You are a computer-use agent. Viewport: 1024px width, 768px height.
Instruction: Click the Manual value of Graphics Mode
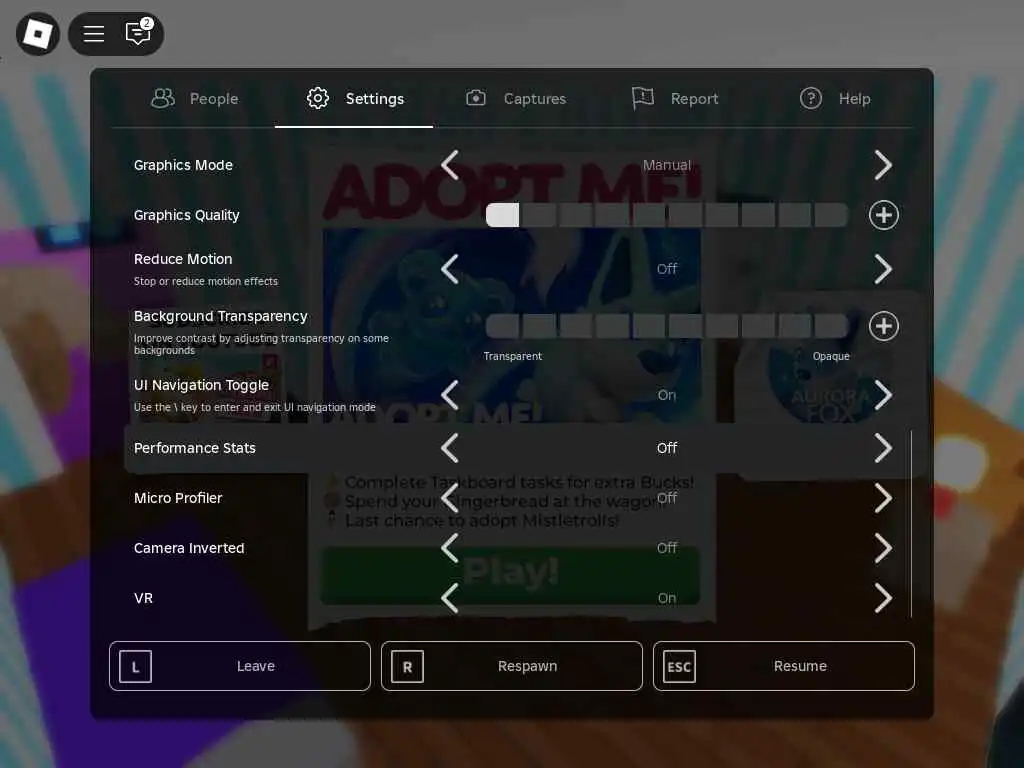[x=667, y=165]
